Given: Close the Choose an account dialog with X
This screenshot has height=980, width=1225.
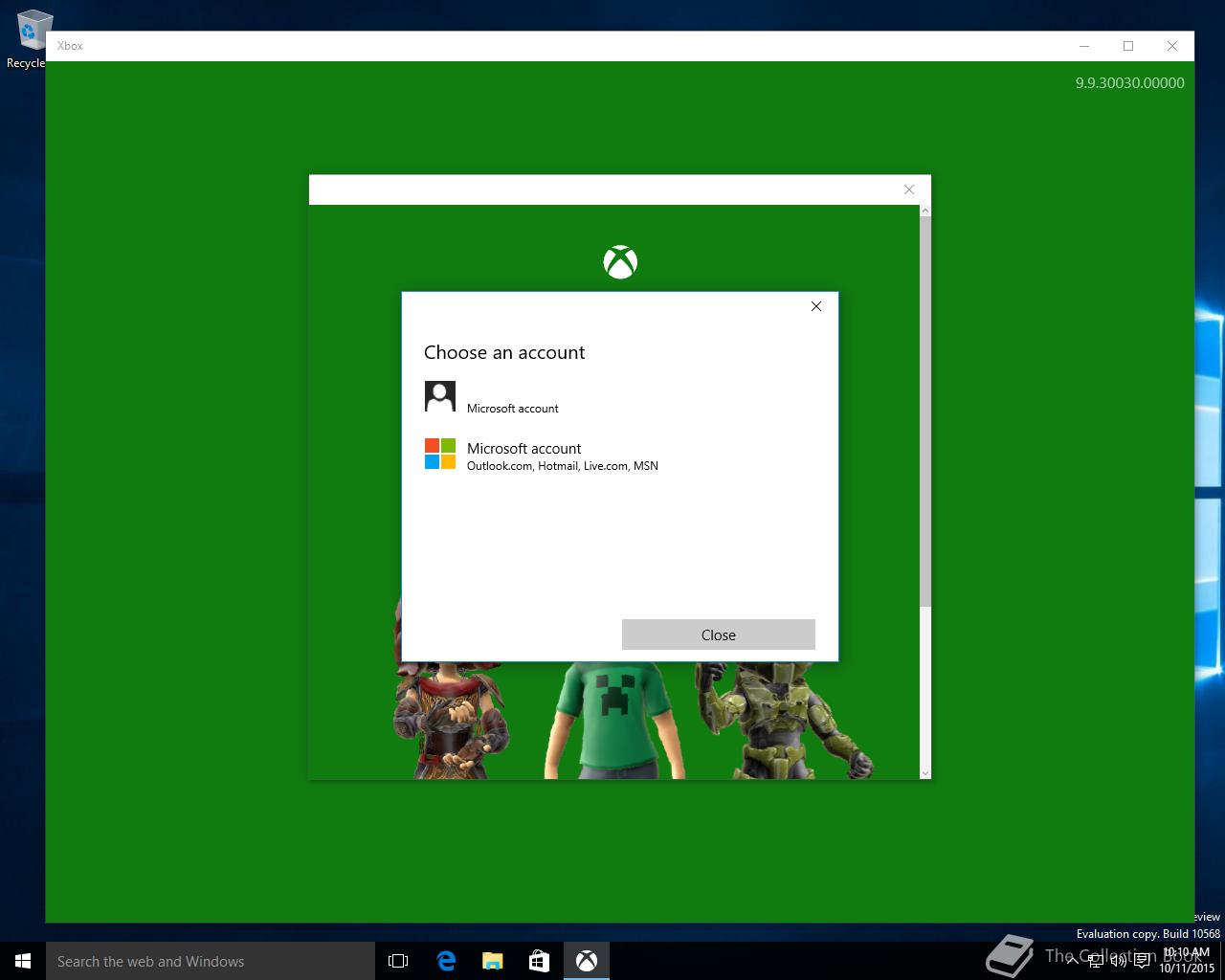Looking at the screenshot, I should (x=816, y=306).
